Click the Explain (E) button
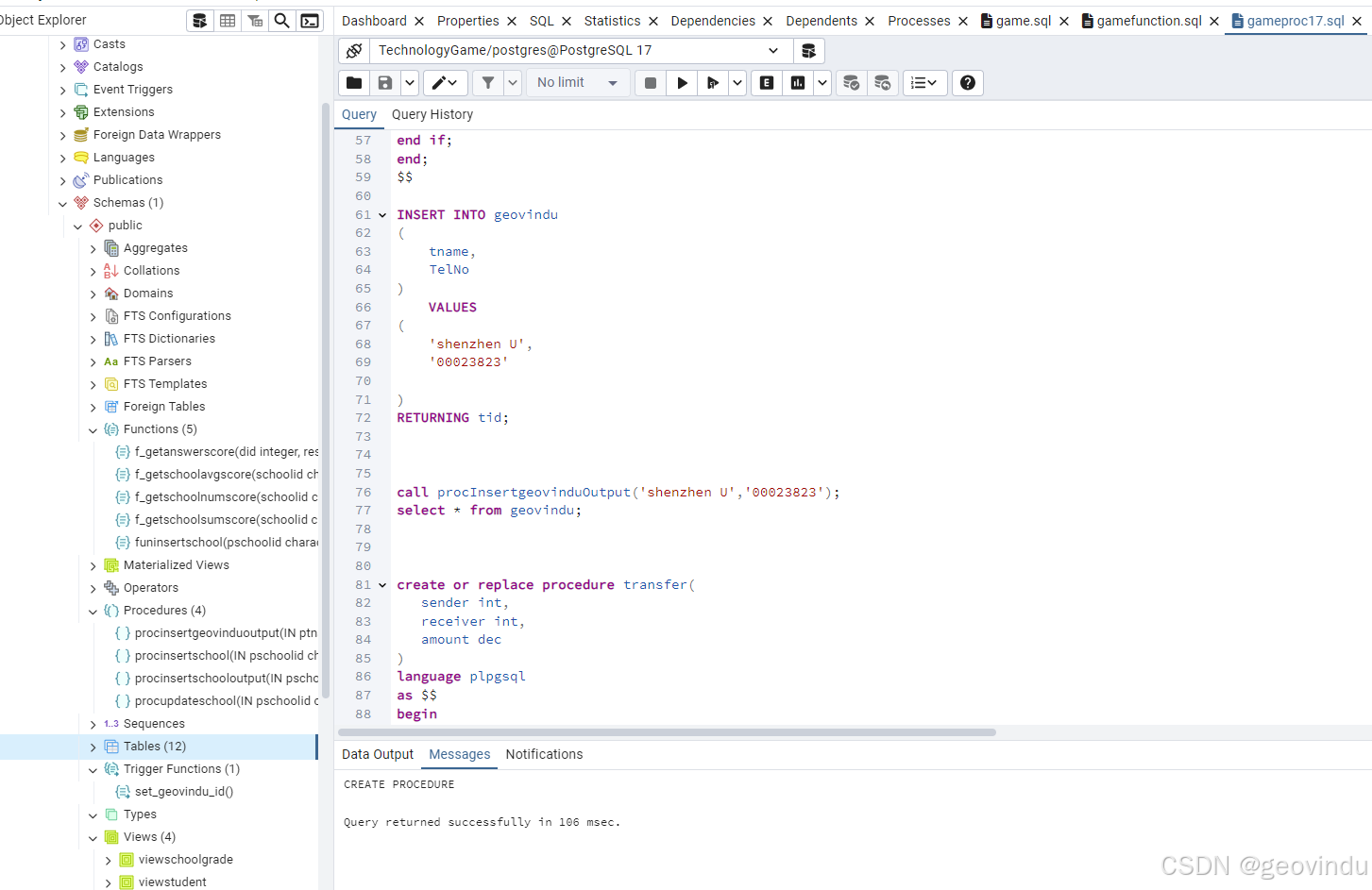 [x=767, y=83]
